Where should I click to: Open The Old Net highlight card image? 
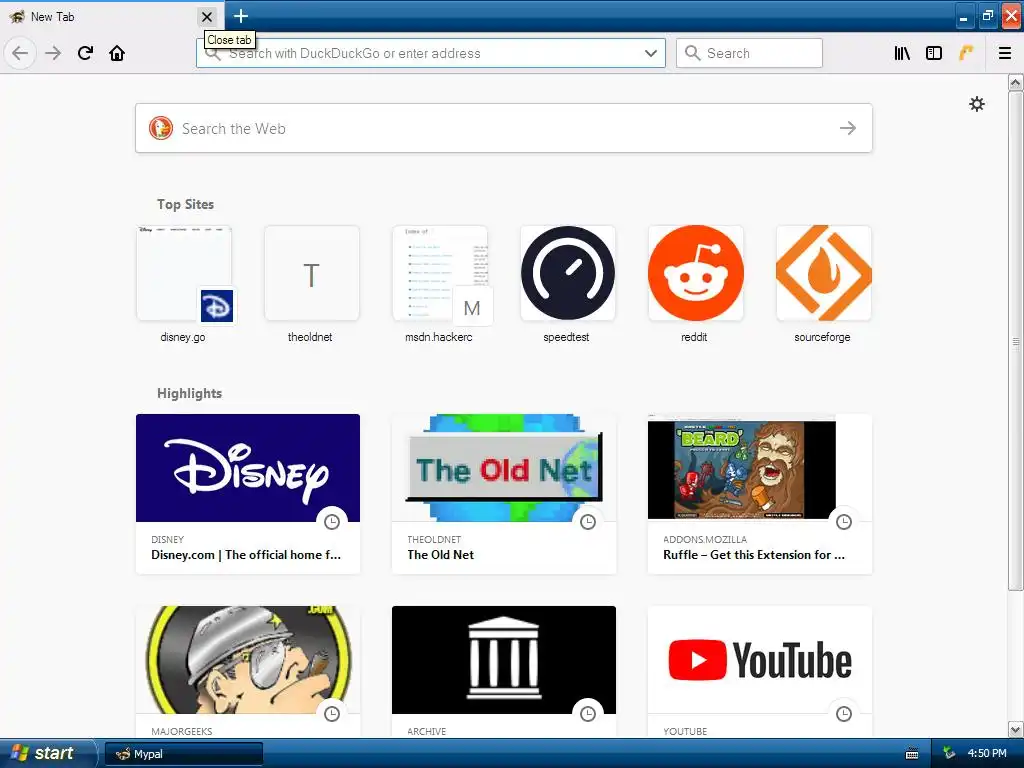click(x=504, y=468)
